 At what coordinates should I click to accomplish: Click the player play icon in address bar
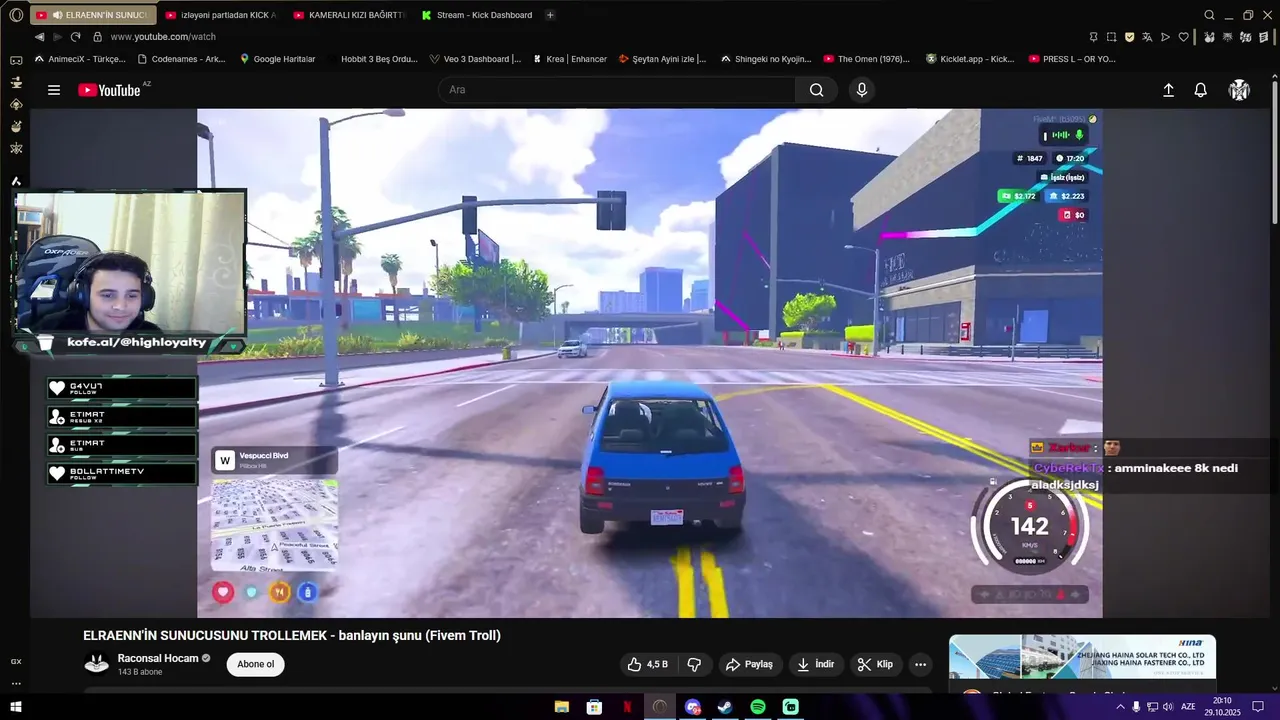(x=1166, y=37)
